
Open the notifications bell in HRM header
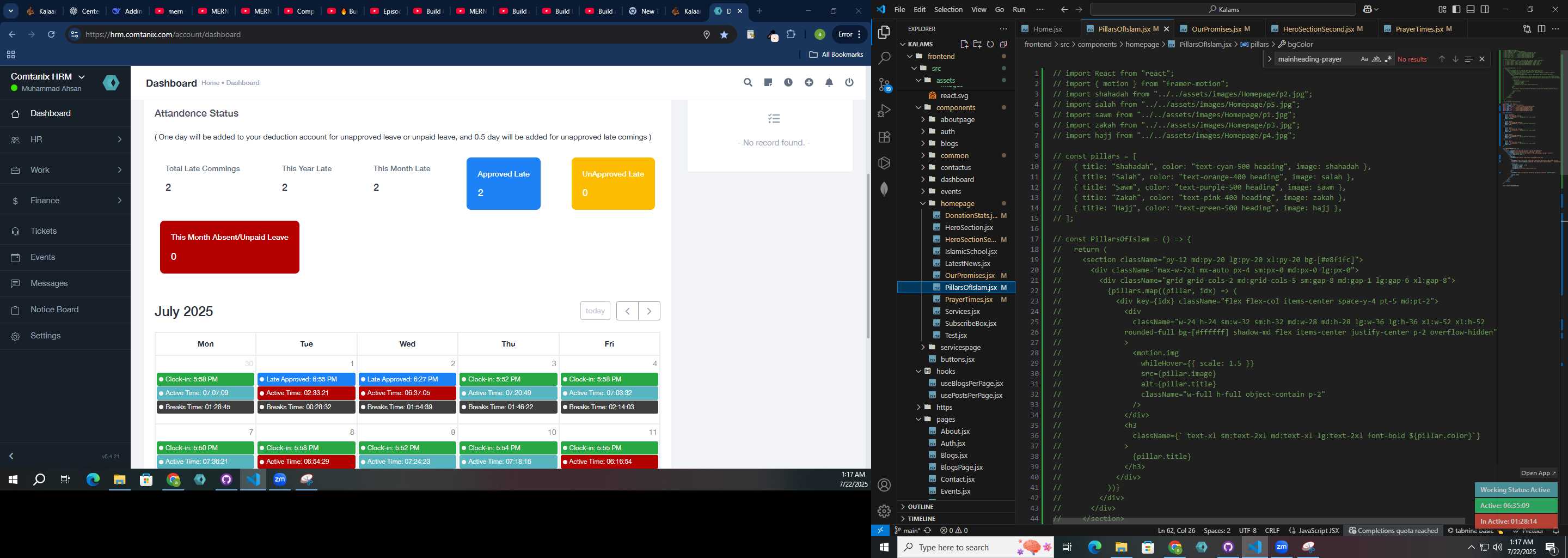coord(829,82)
